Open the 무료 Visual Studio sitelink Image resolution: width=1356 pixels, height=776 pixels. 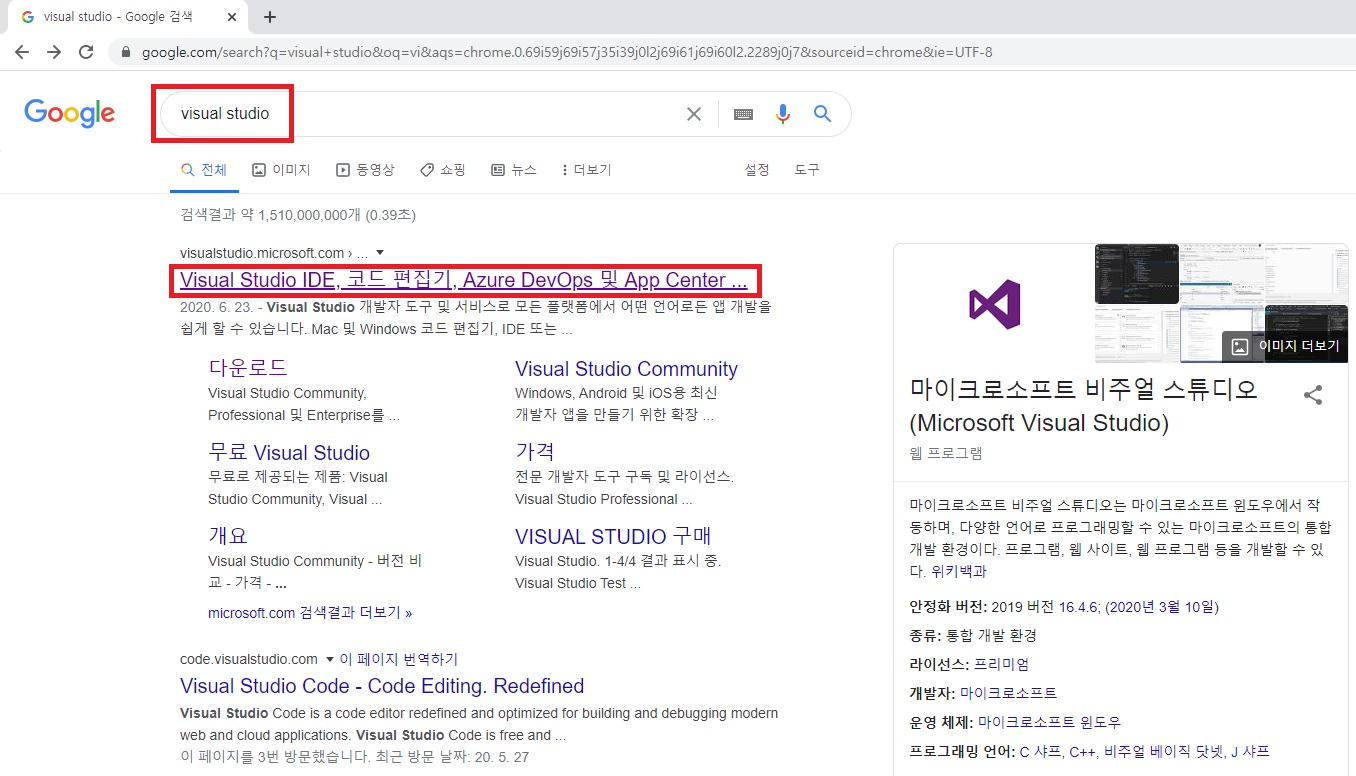(x=289, y=453)
